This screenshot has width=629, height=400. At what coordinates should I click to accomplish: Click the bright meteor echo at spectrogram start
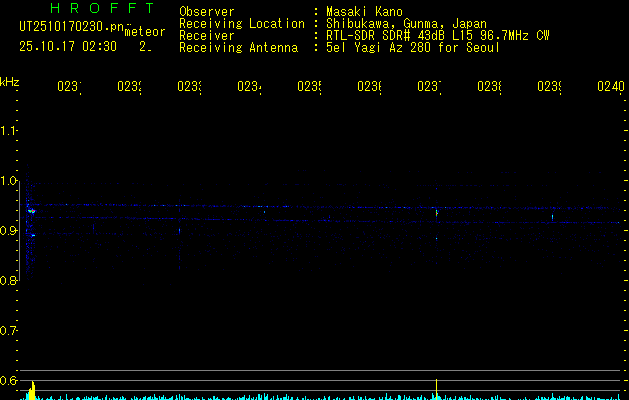click(x=31, y=211)
